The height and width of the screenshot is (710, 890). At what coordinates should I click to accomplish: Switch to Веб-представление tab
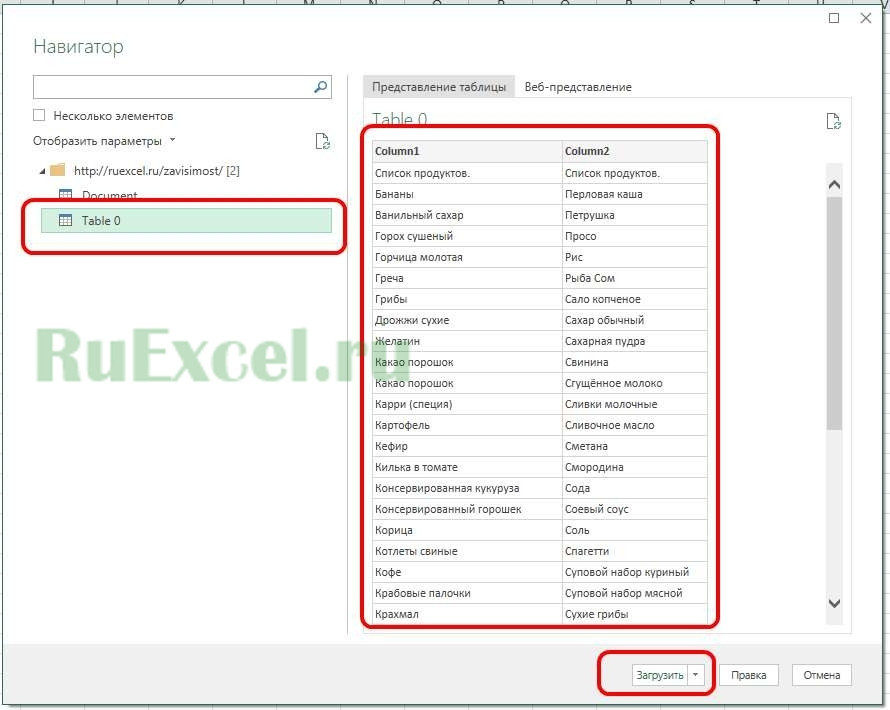click(578, 87)
